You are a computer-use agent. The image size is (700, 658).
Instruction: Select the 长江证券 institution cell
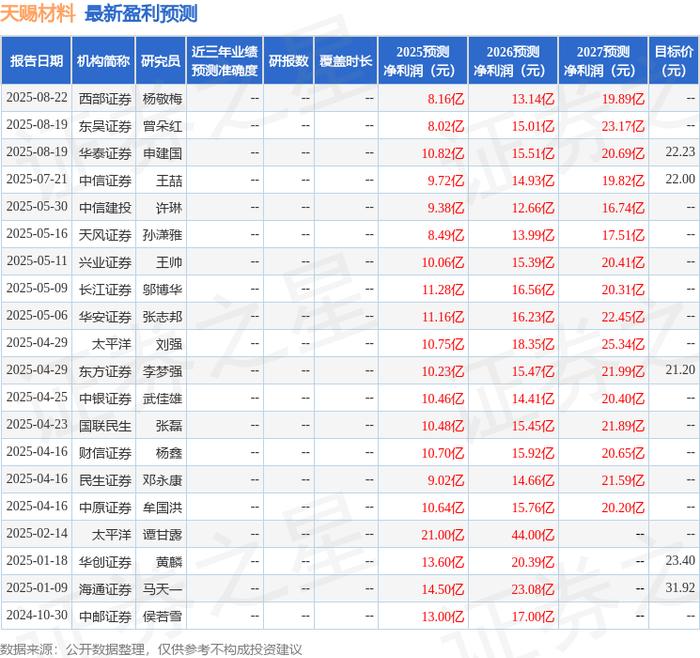[x=105, y=289]
